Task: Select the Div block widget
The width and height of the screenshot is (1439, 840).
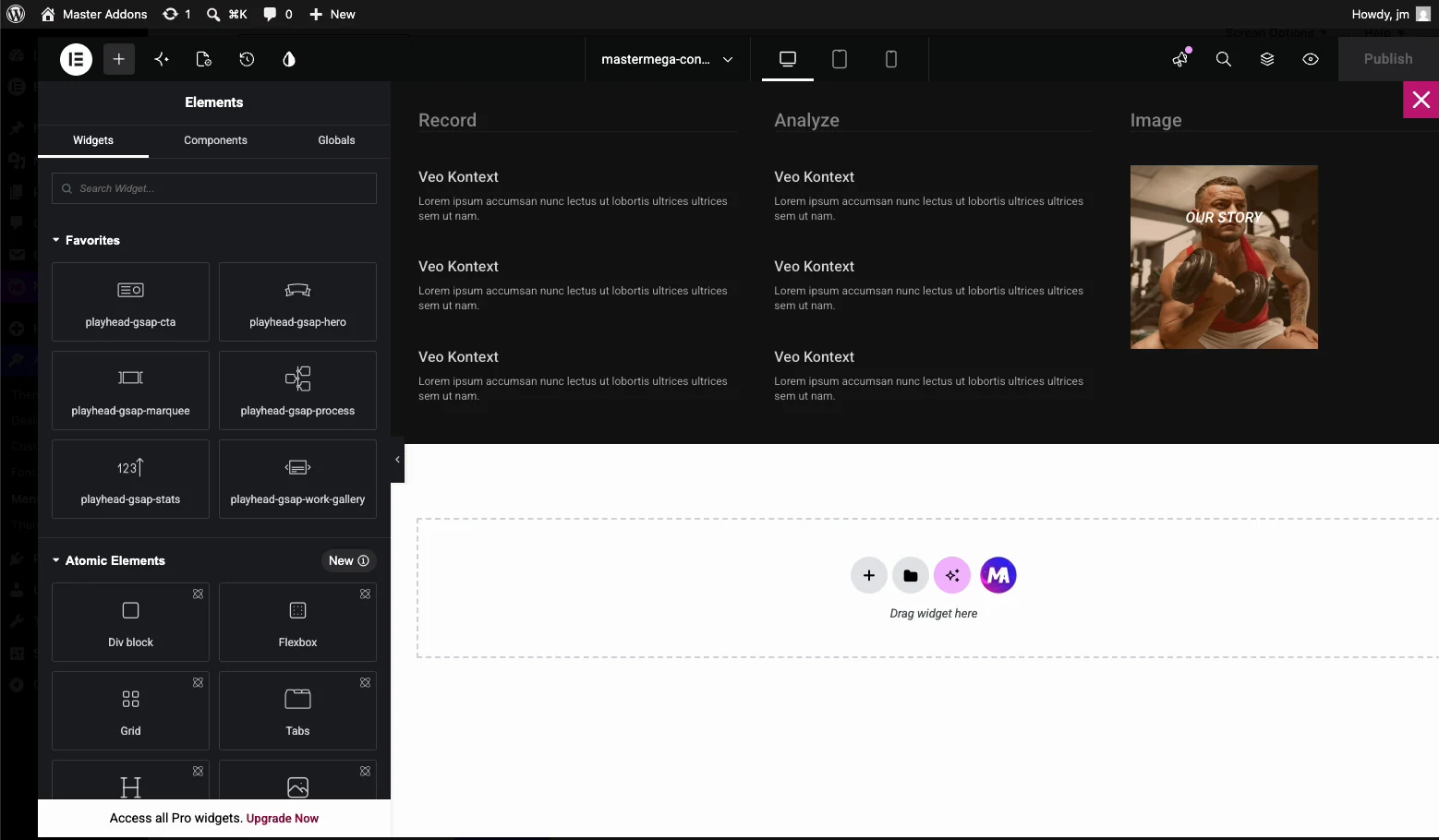Action: coord(130,622)
